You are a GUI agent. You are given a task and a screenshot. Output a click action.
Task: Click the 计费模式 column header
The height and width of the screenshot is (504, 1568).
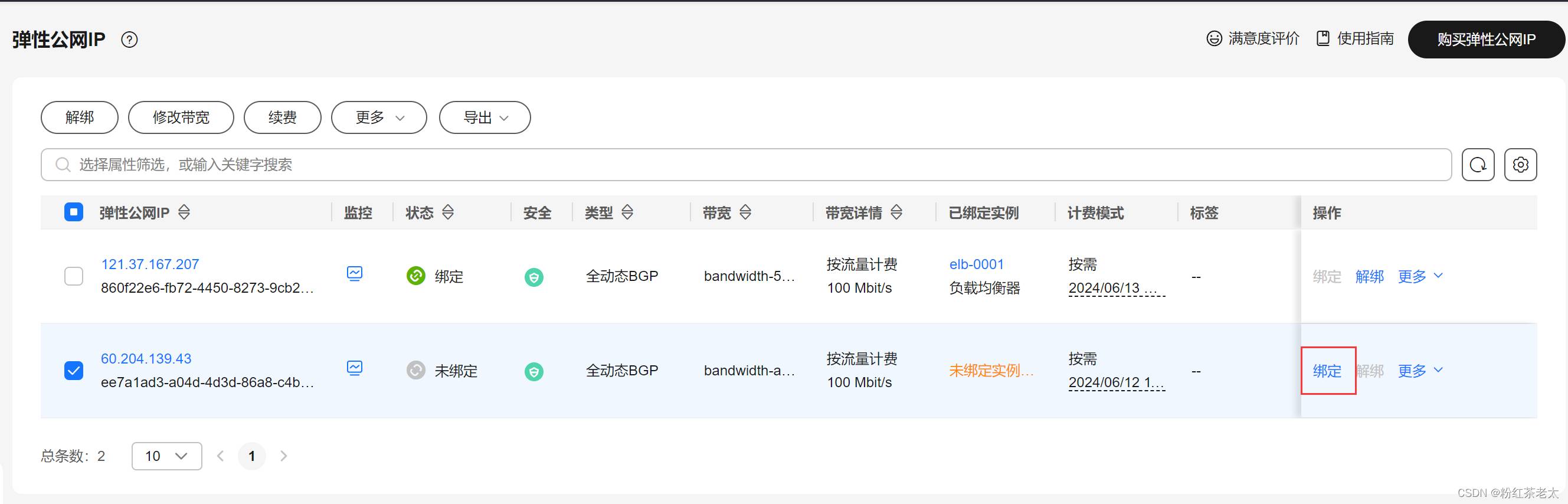point(1096,212)
